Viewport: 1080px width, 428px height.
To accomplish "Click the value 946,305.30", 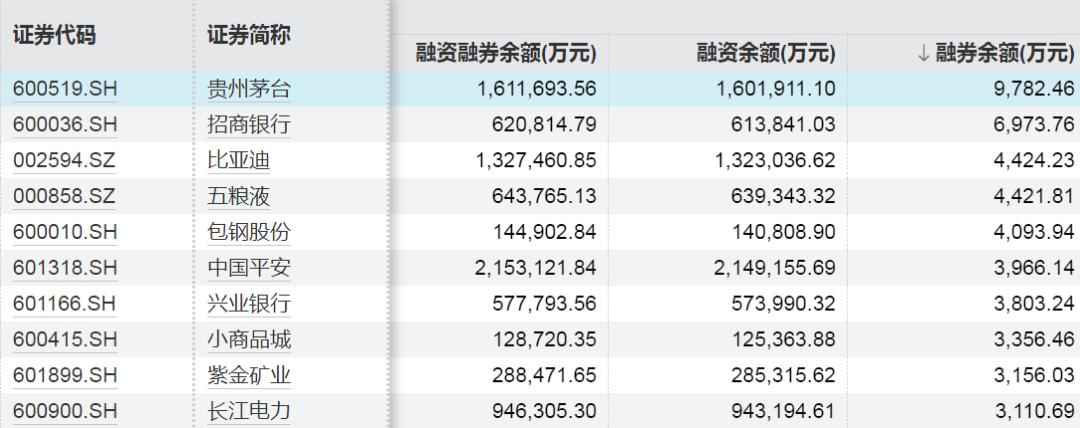I will [x=544, y=411].
